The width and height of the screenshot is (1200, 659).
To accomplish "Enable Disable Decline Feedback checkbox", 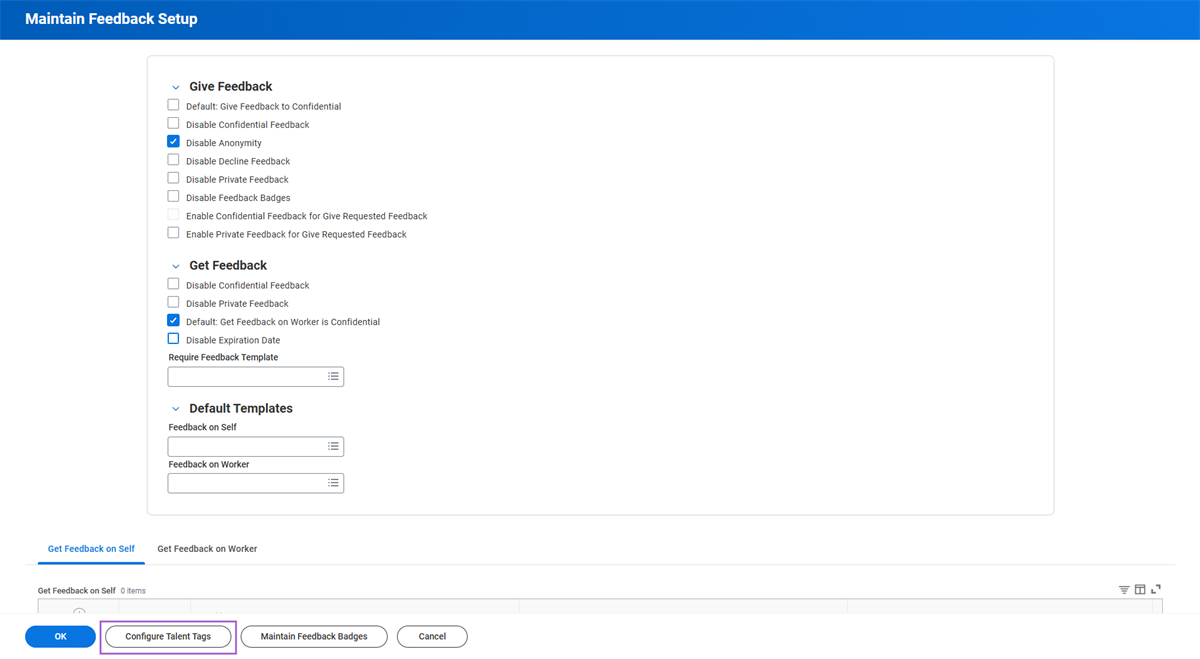I will [173, 160].
